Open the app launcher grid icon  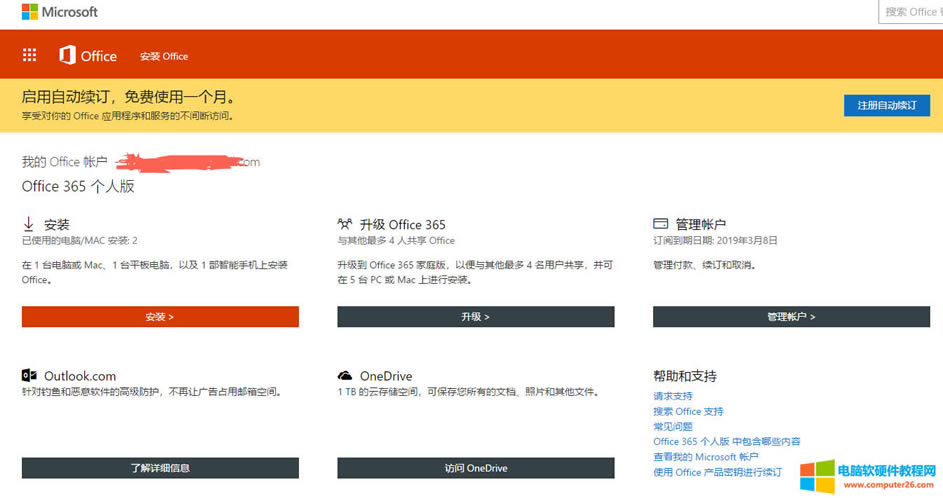pos(29,56)
